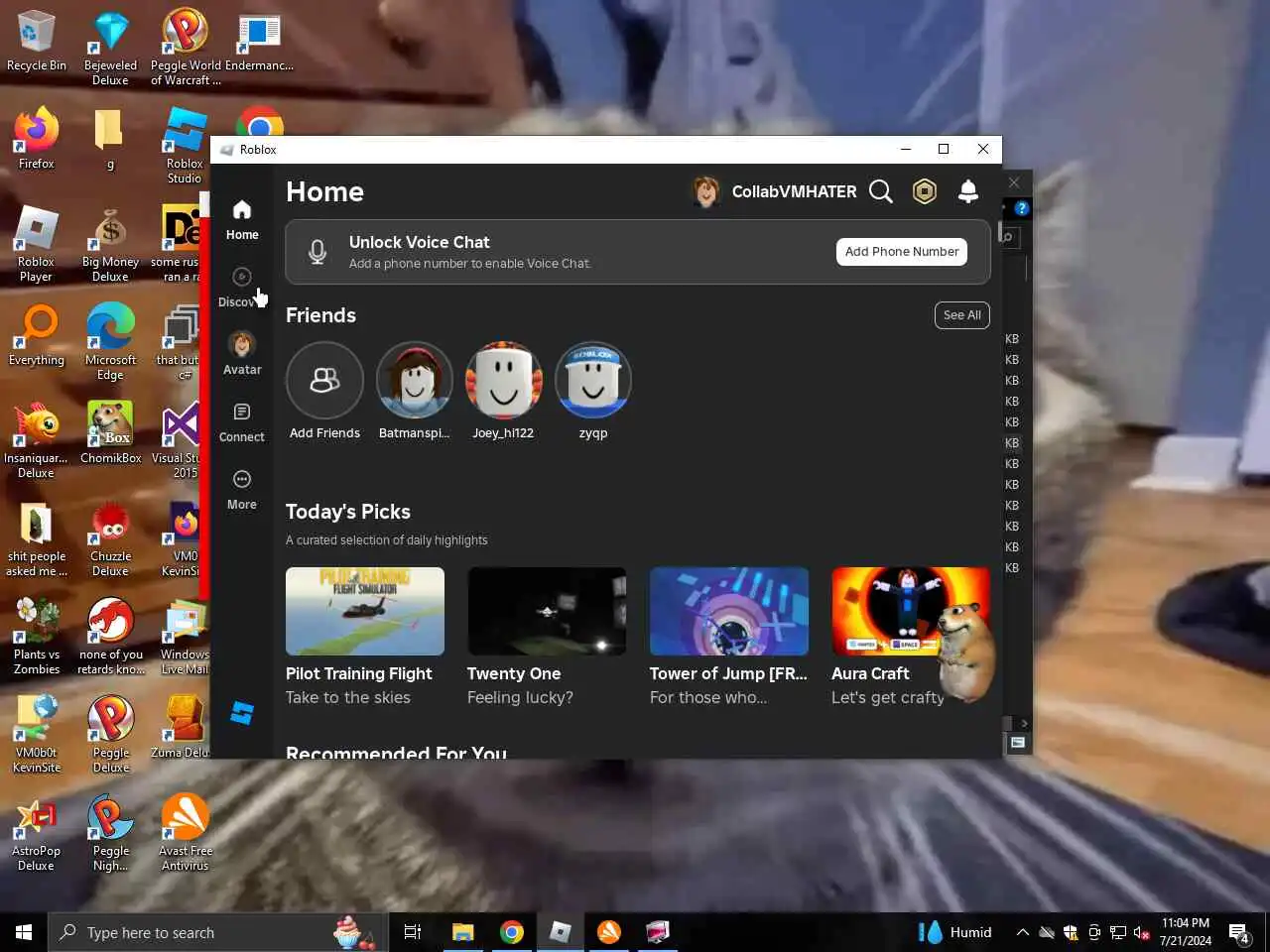The width and height of the screenshot is (1270, 952).
Task: Click the taskbar search box
Action: click(x=217, y=932)
